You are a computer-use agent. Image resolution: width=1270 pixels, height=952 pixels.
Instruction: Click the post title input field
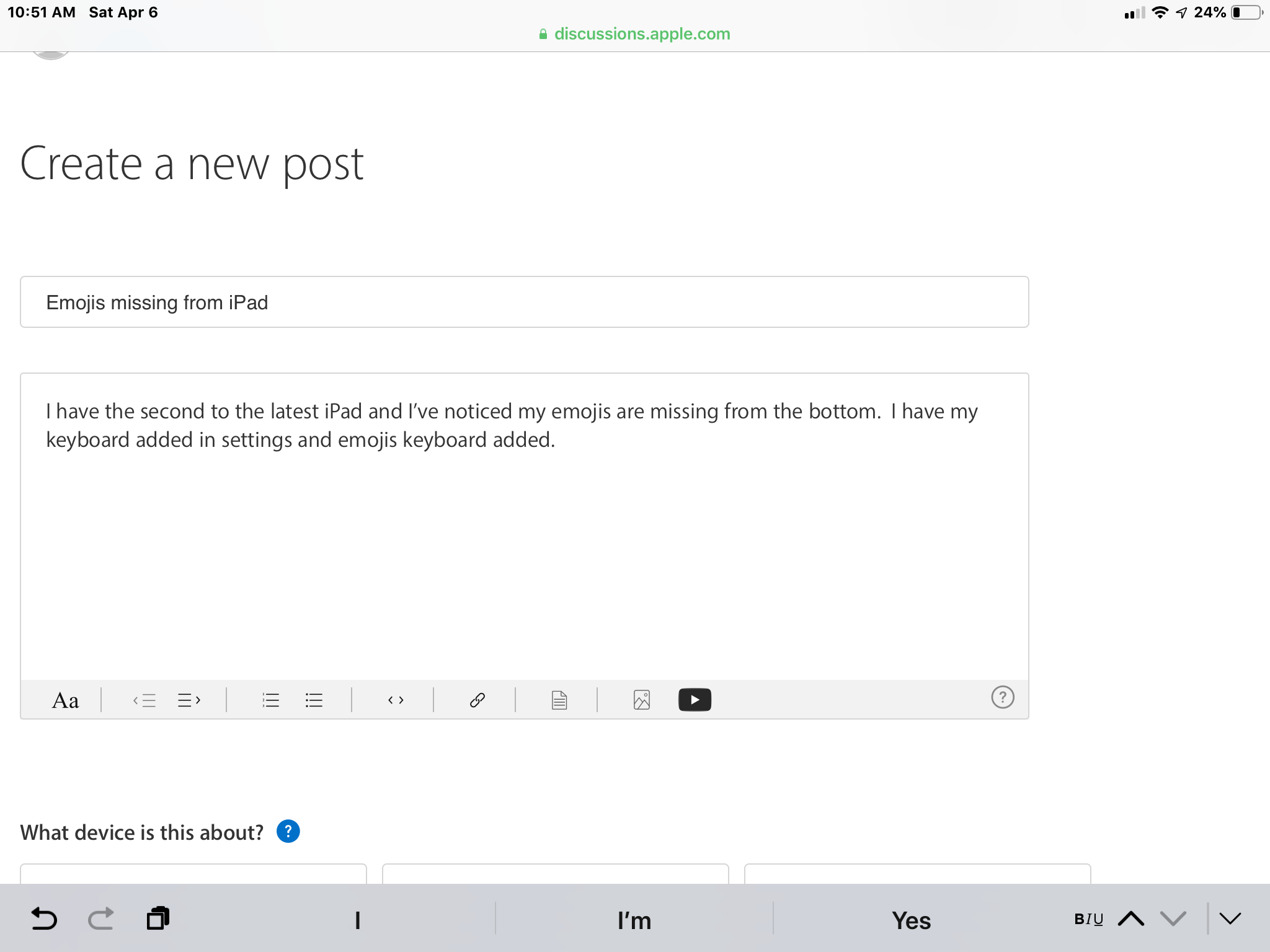[524, 302]
